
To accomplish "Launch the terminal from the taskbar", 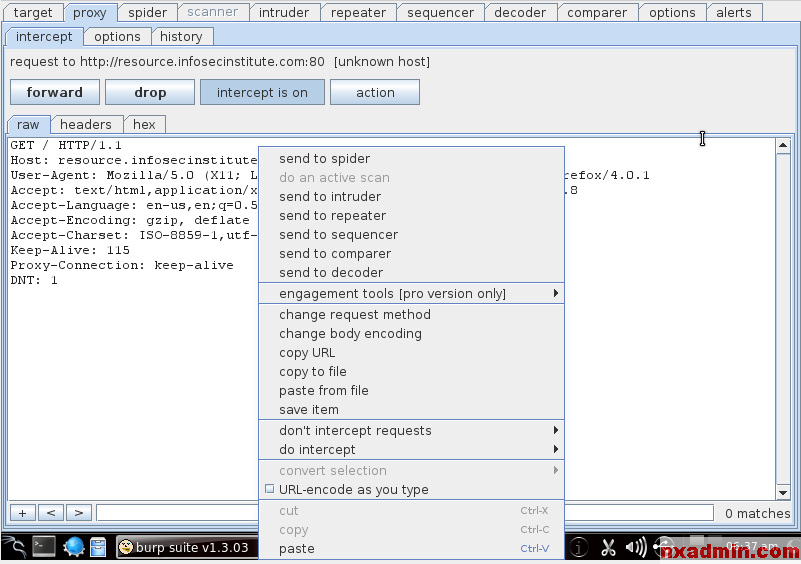I will pyautogui.click(x=44, y=547).
